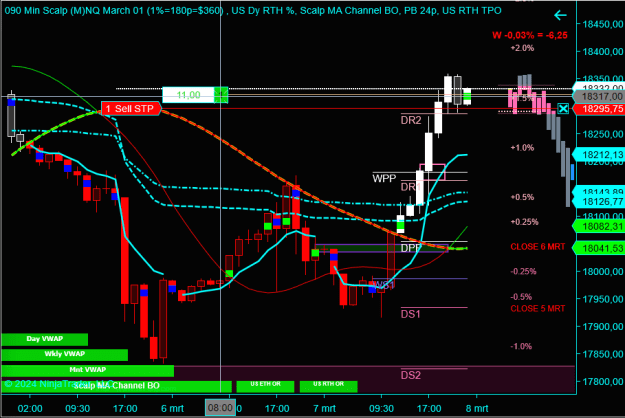Click the 18000,00 price axis label
625x418 pixels.
603,271
